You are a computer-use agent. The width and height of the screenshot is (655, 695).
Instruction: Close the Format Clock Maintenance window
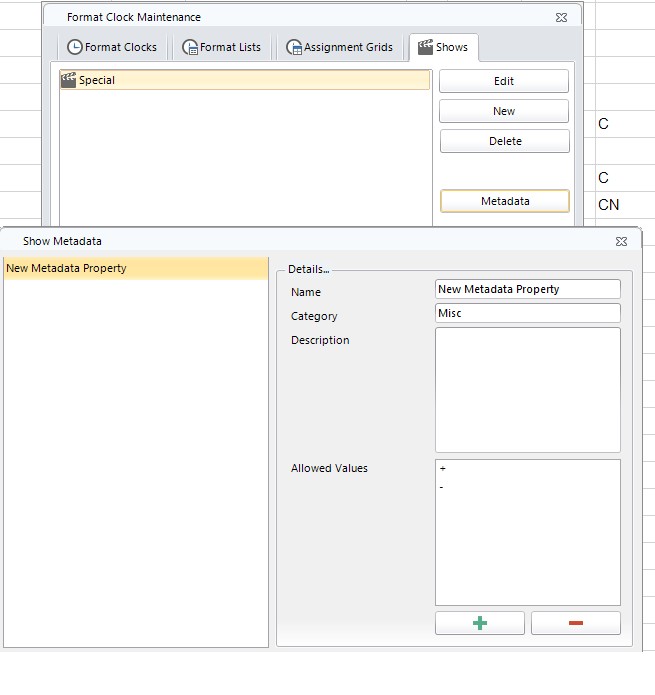[x=561, y=17]
